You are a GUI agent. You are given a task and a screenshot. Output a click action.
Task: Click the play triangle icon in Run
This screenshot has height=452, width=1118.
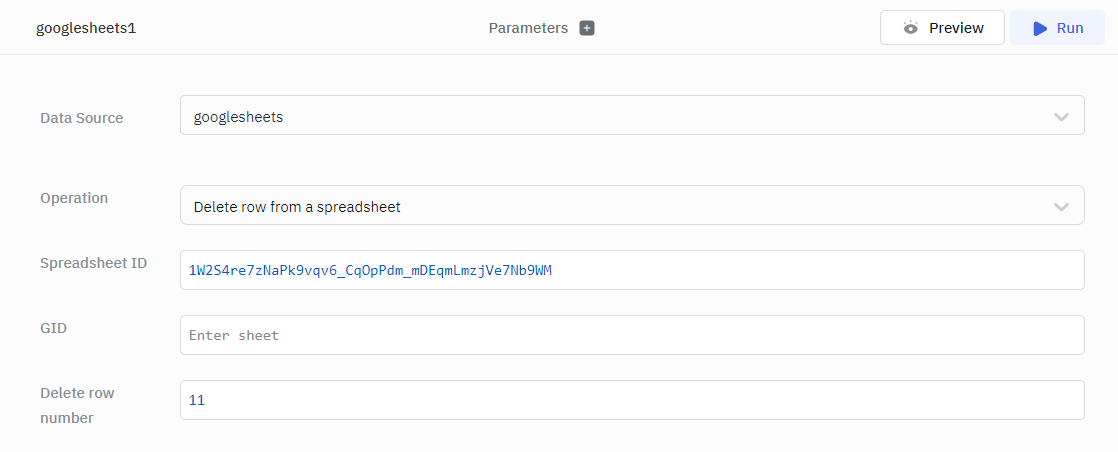[1041, 28]
